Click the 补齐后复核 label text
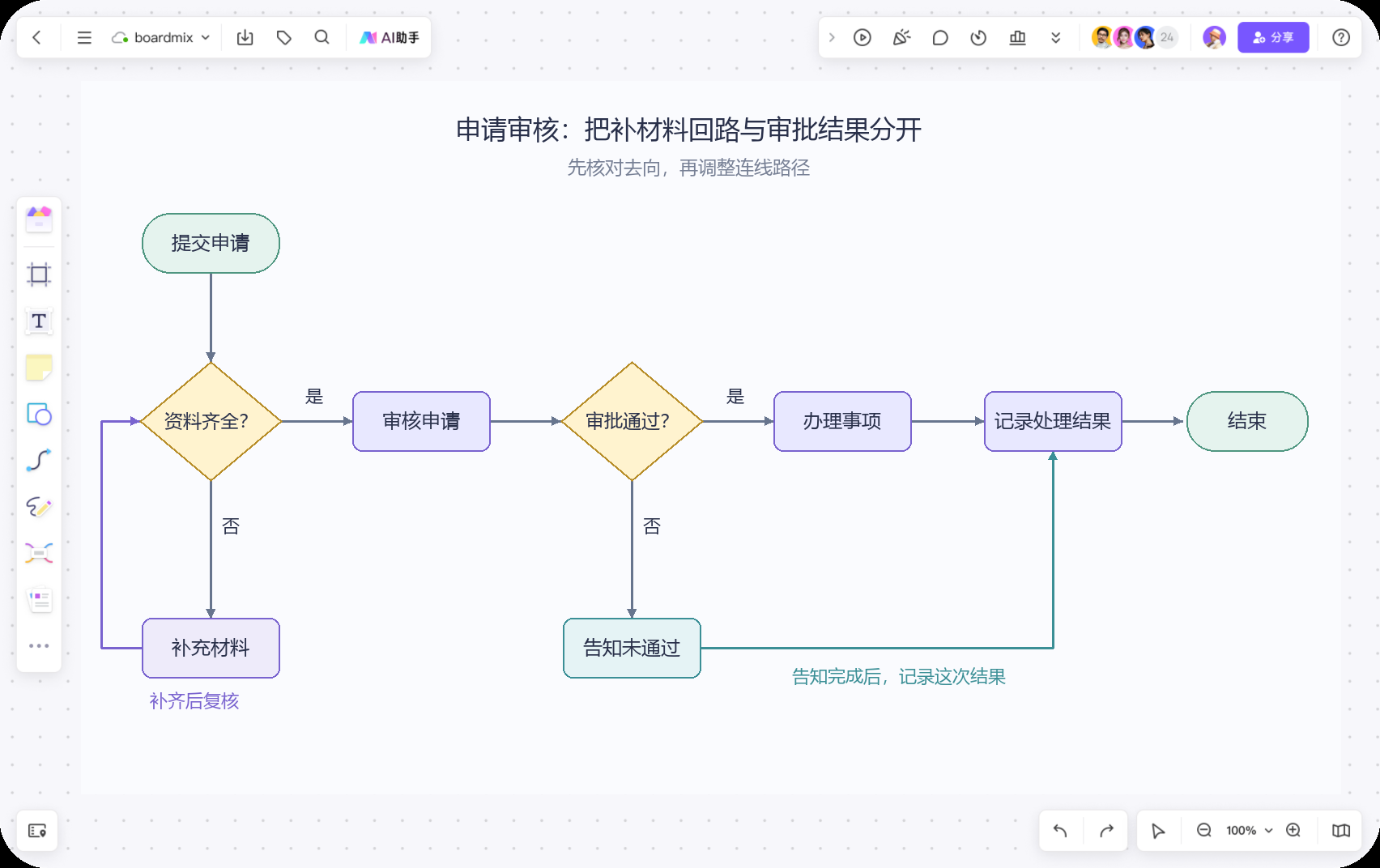The width and height of the screenshot is (1380, 868). tap(194, 700)
